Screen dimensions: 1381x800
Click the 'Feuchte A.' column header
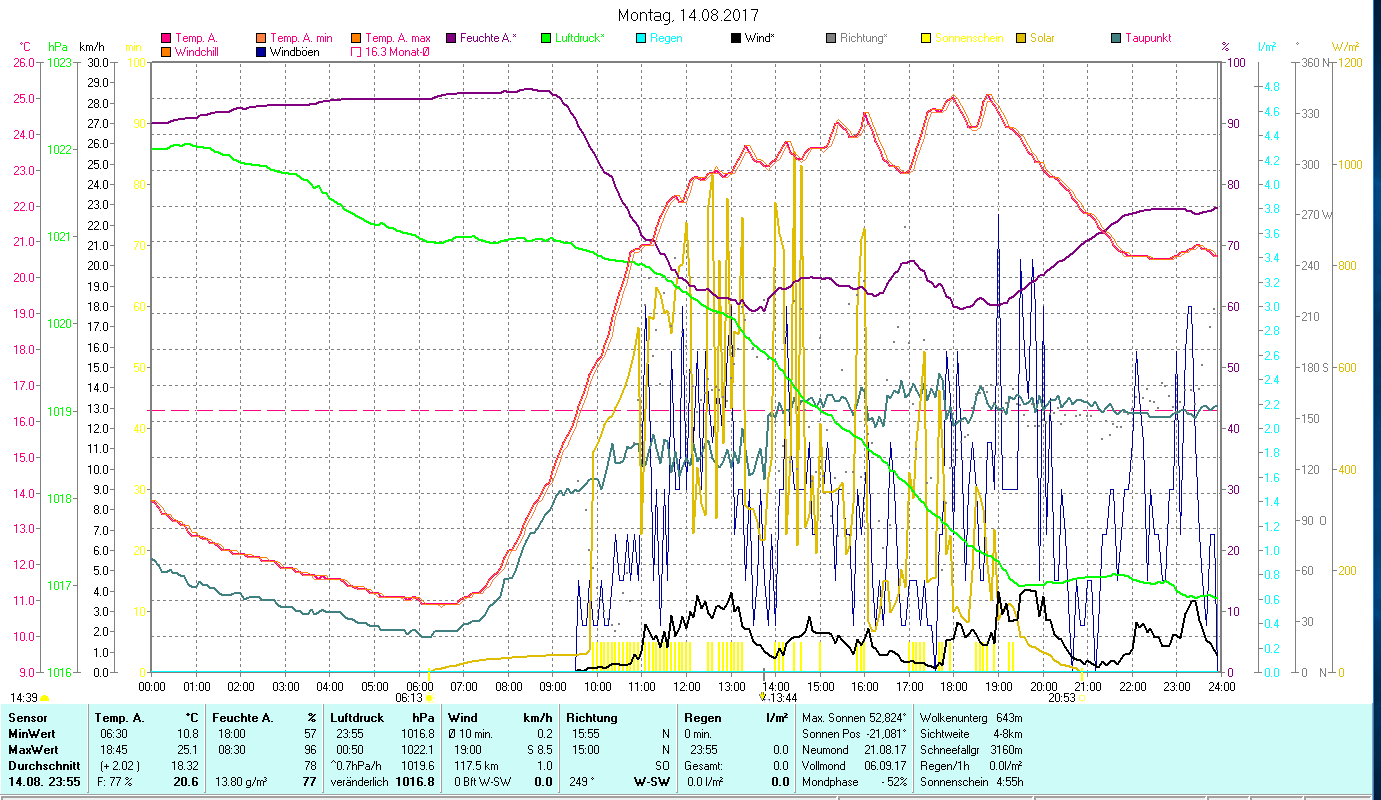click(243, 718)
